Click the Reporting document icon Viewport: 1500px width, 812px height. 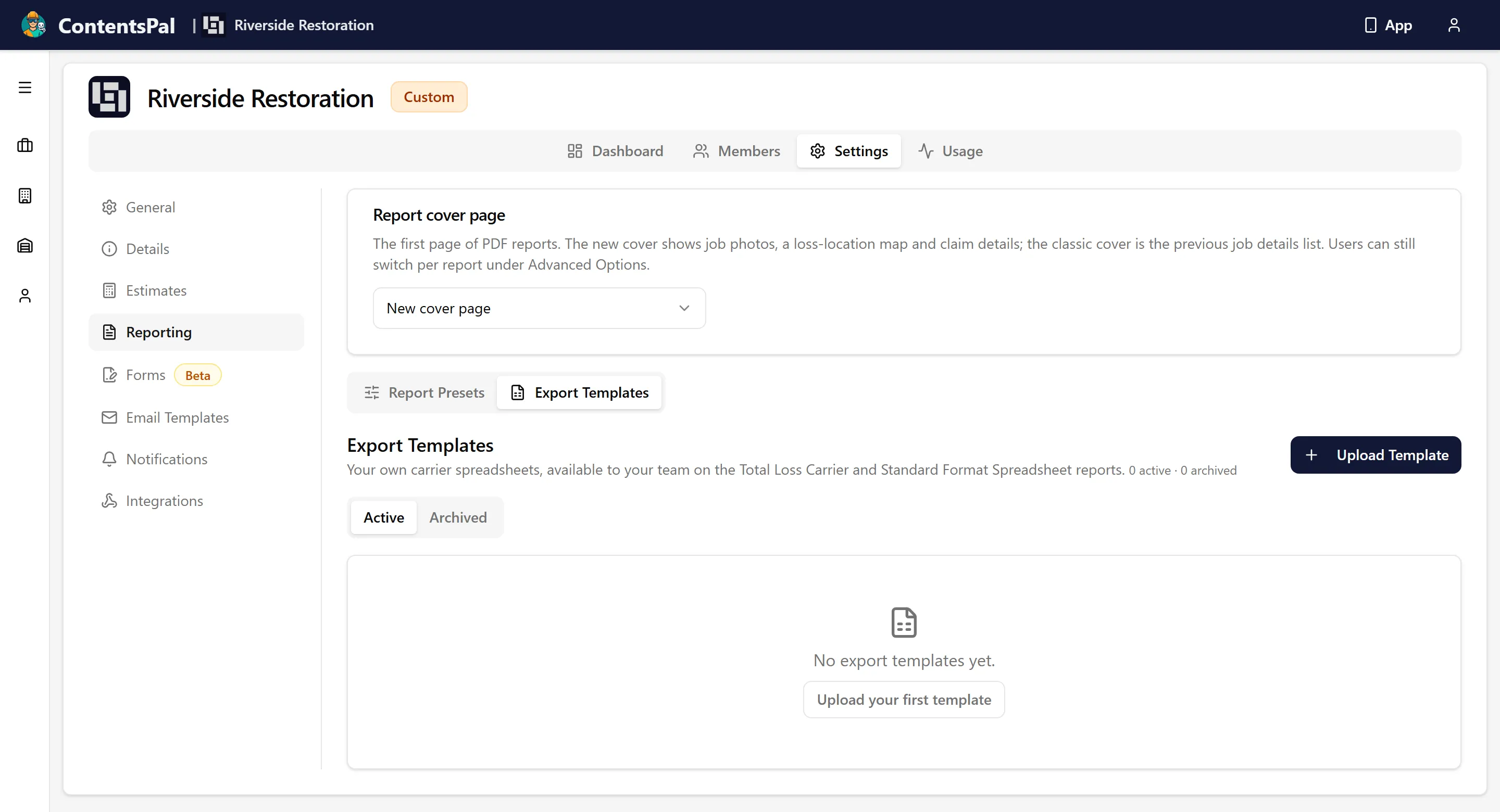point(109,333)
